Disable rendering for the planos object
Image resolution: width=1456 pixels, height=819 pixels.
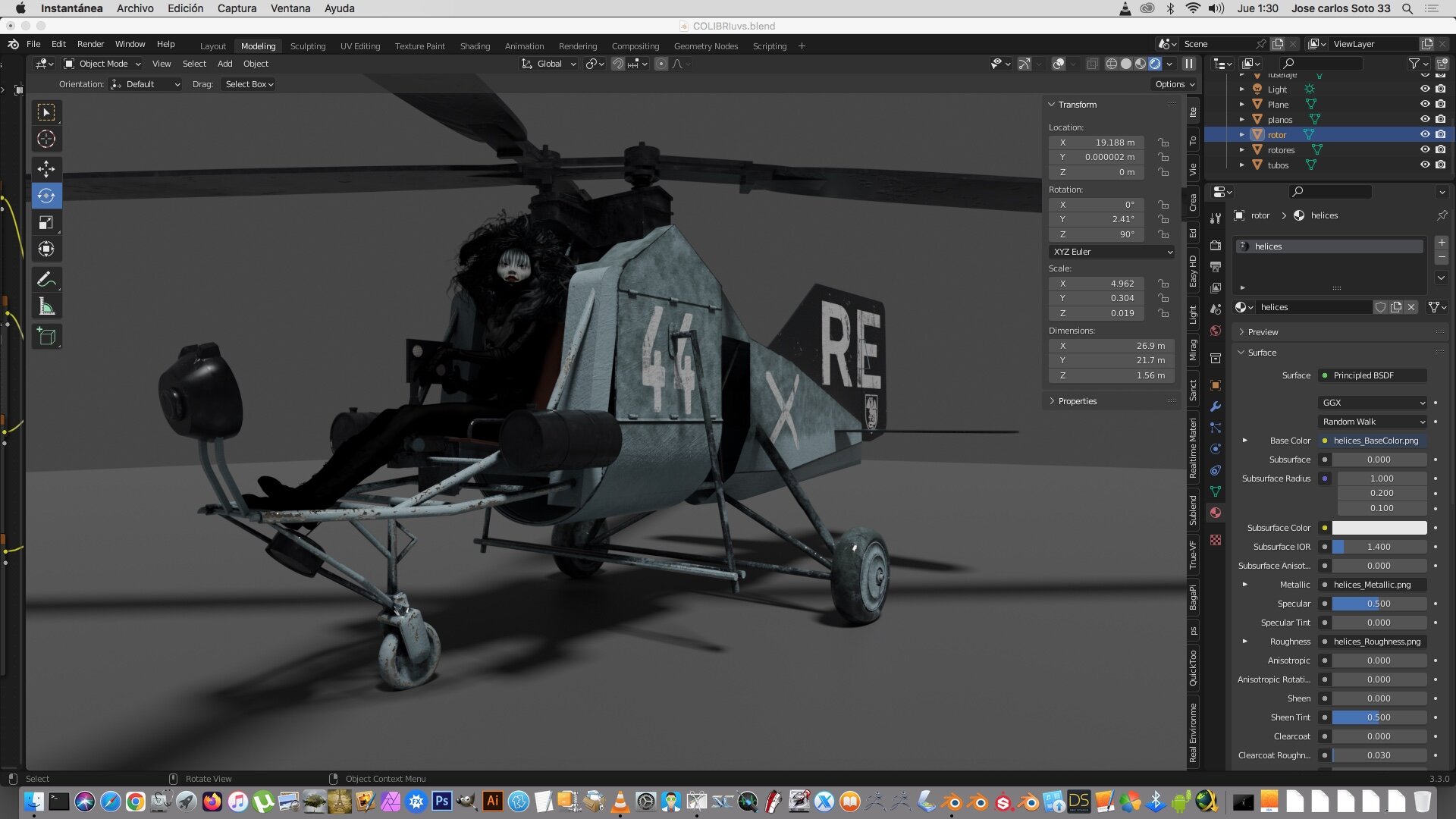(1440, 119)
